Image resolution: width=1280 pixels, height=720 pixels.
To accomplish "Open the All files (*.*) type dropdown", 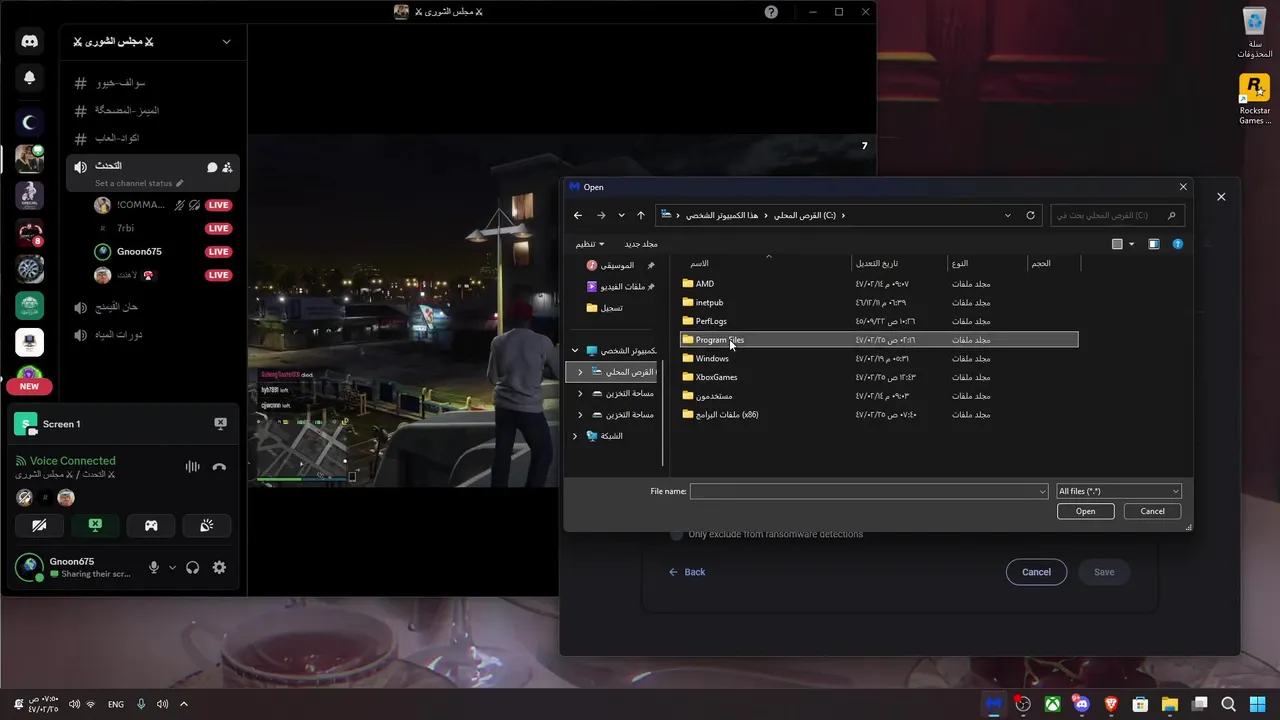I will (x=1118, y=491).
